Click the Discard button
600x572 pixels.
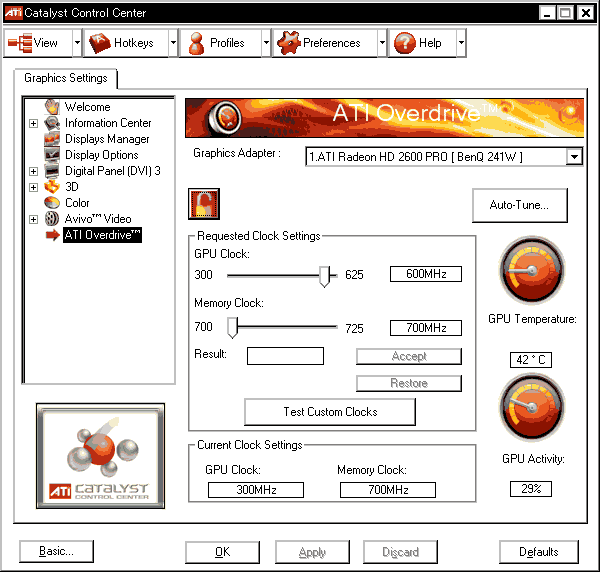click(400, 552)
